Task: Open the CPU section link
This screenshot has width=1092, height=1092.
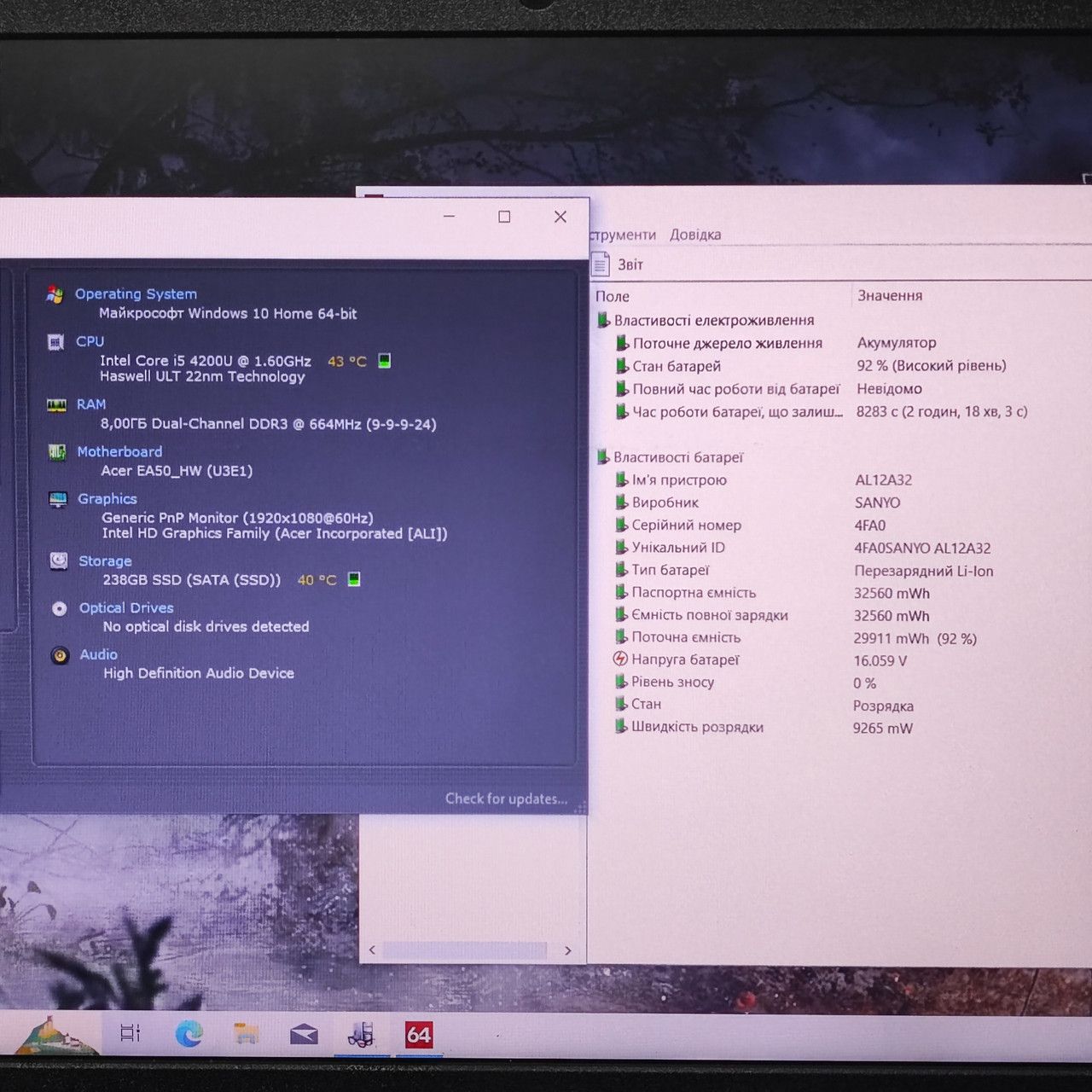Action: coord(90,341)
